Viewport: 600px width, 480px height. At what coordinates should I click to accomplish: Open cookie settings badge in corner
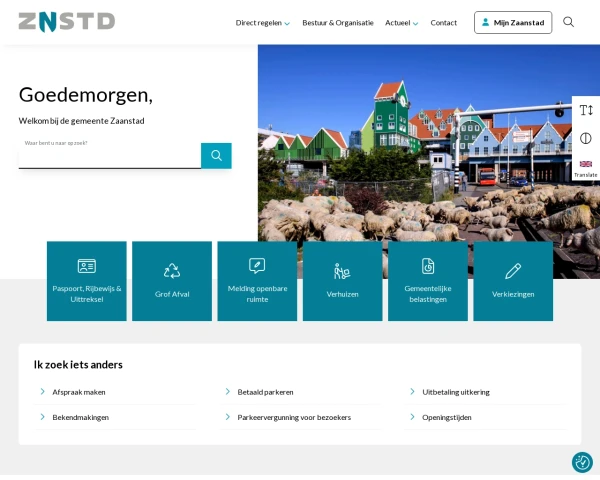pos(582,462)
